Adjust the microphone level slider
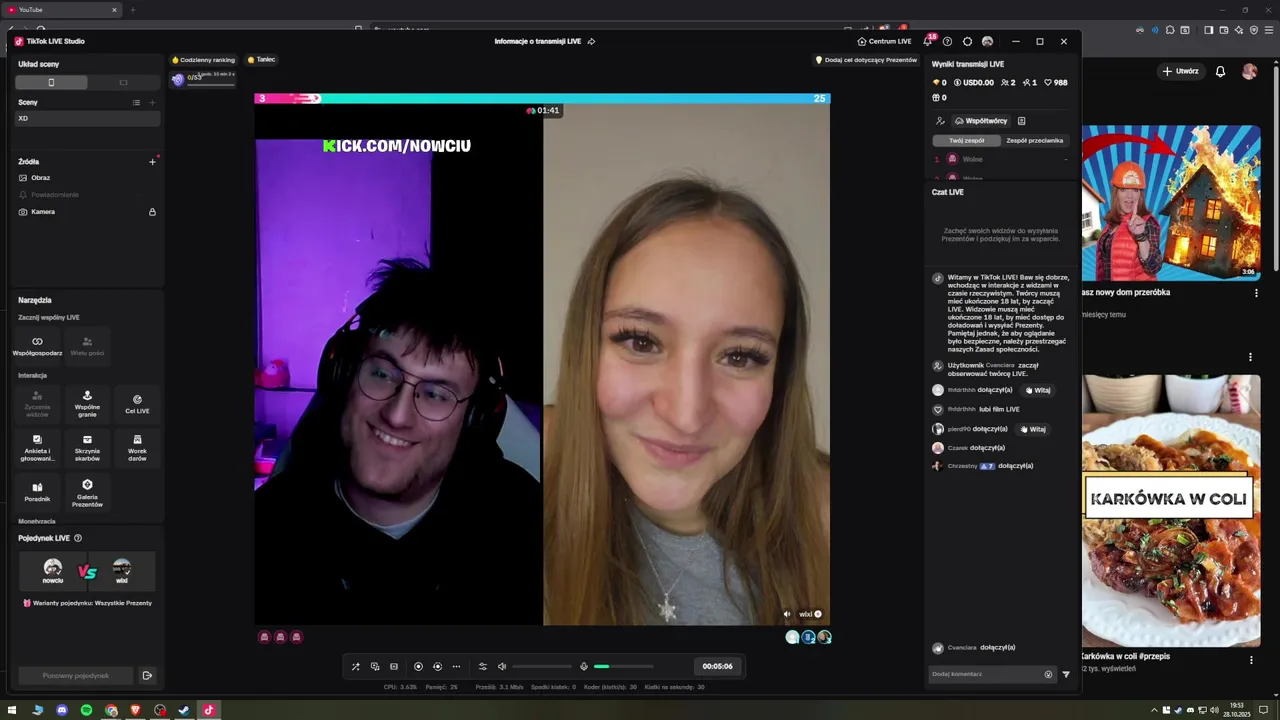1280x720 pixels. (623, 666)
